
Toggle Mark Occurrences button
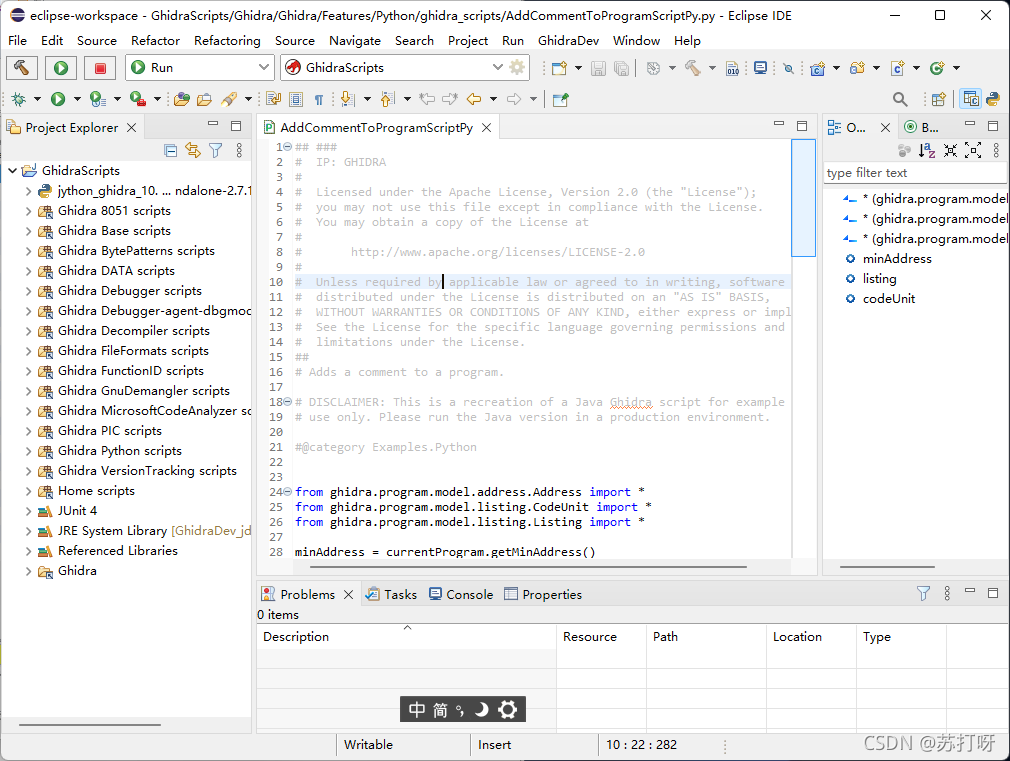point(273,99)
